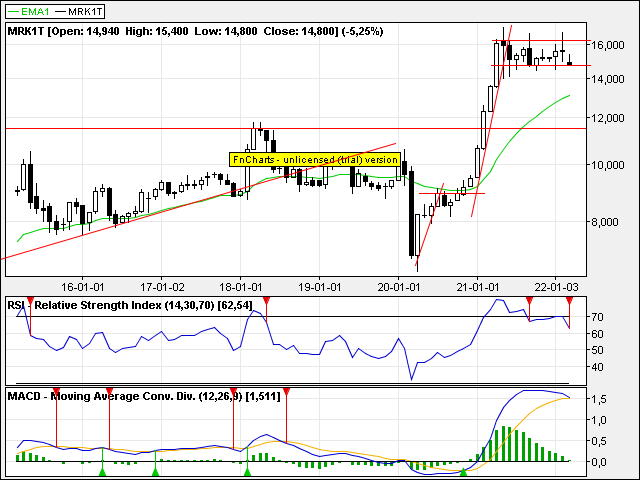Click the (-5,25%) change value
Viewport: 640px width, 480px height.
click(362, 31)
